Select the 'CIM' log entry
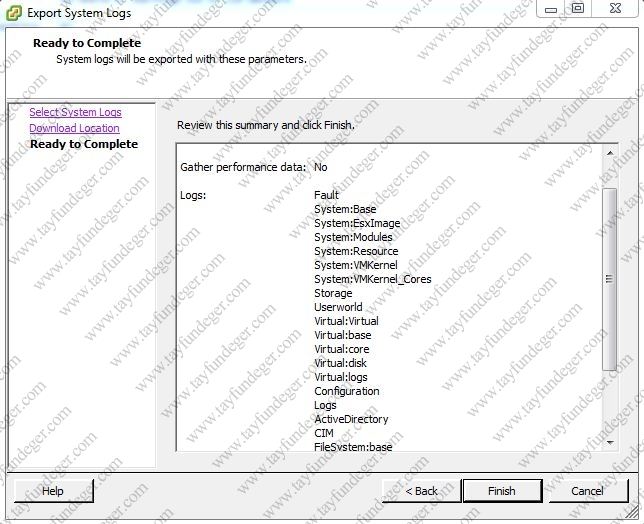This screenshot has width=644, height=524. coord(324,433)
